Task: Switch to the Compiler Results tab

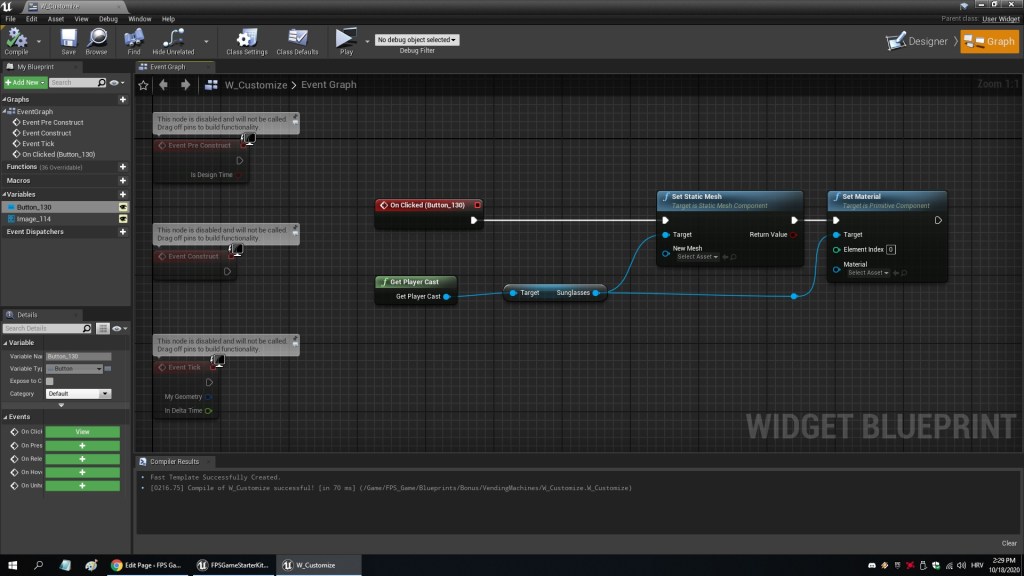Action: click(x=173, y=462)
